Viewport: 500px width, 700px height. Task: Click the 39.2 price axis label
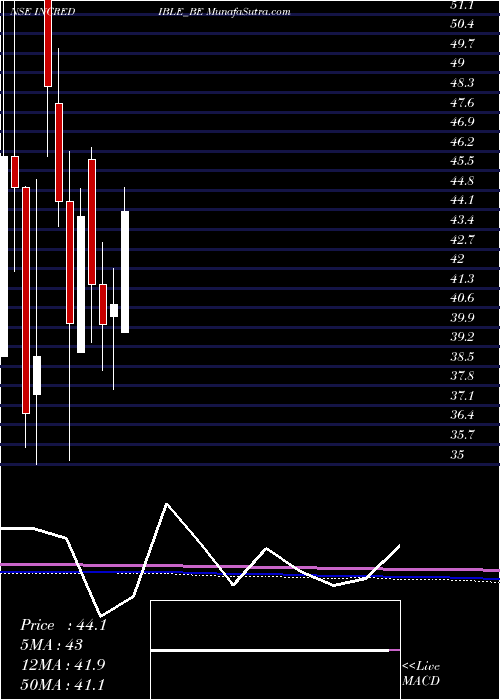(462, 337)
